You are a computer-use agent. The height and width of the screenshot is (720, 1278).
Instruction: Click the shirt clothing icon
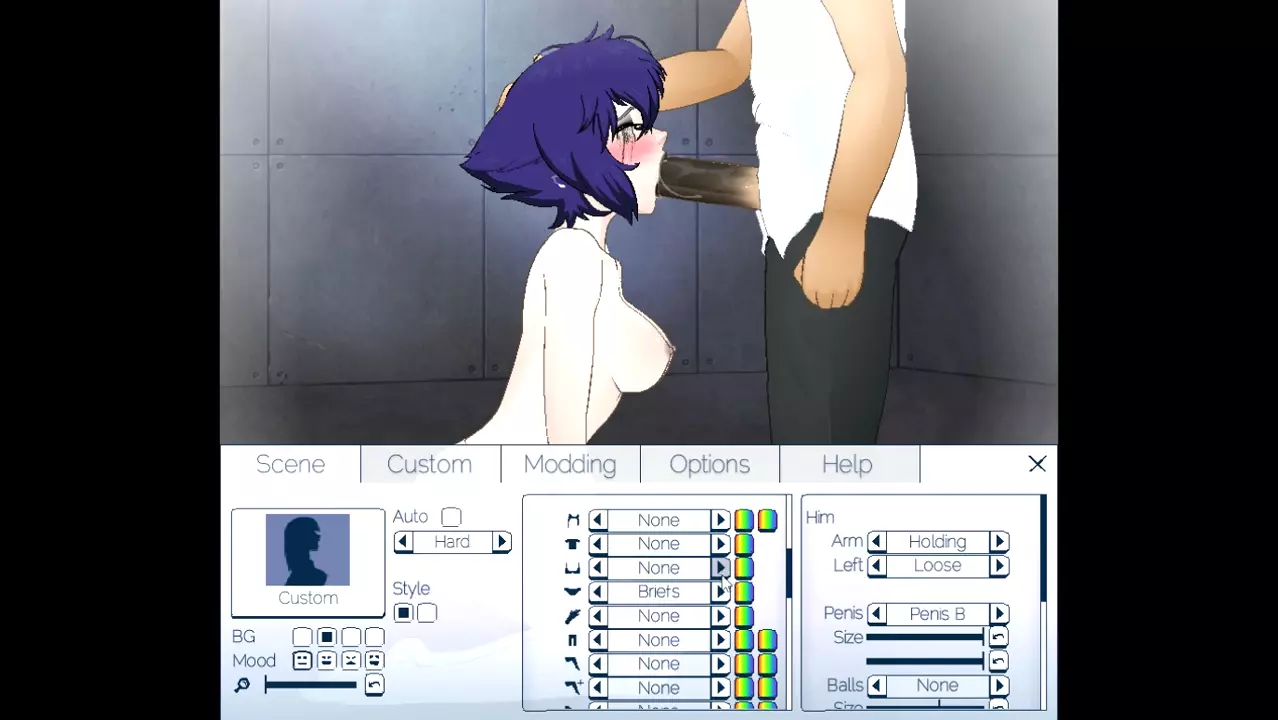tap(572, 544)
